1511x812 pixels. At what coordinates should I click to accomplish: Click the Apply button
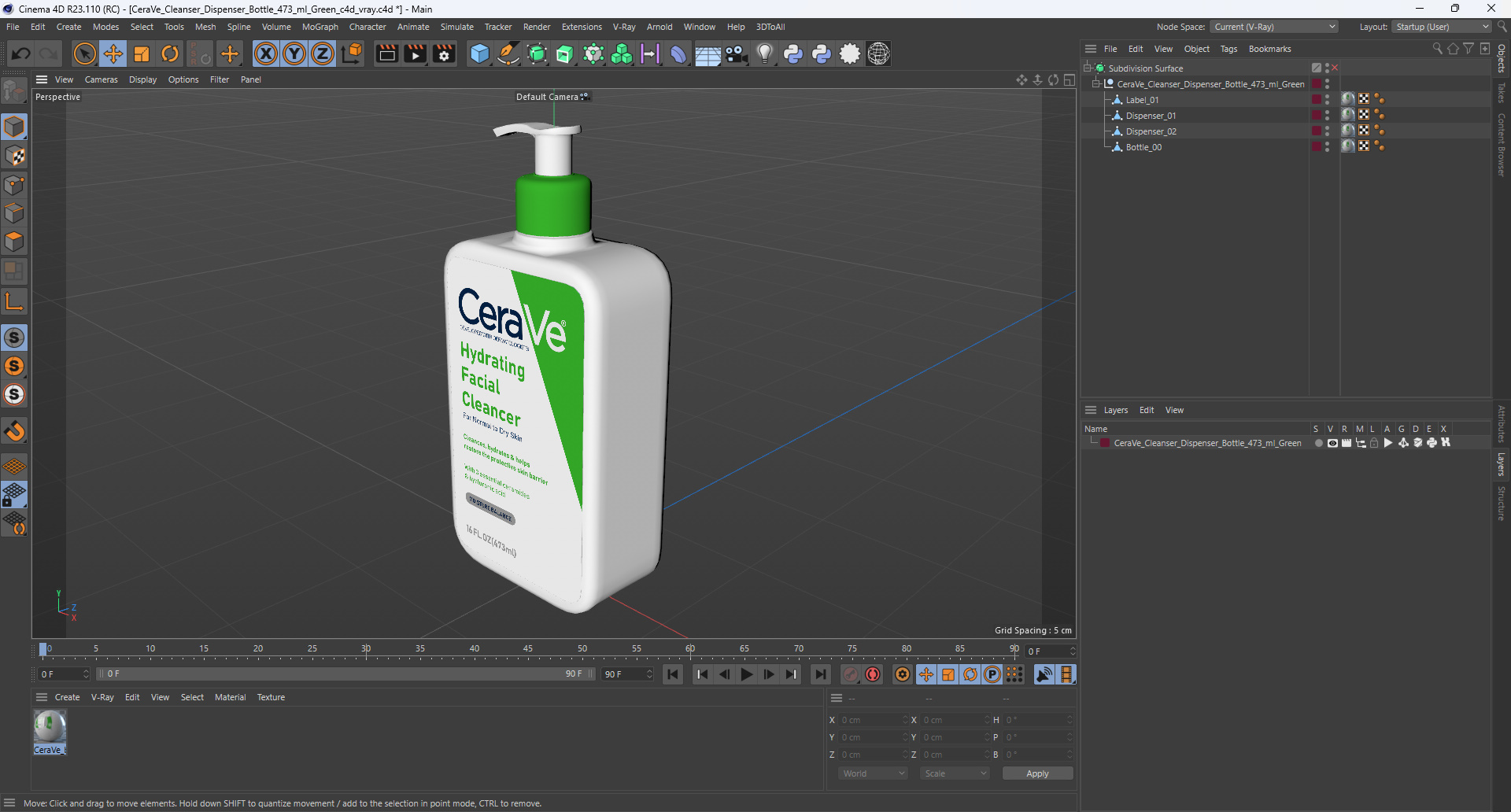click(1037, 773)
